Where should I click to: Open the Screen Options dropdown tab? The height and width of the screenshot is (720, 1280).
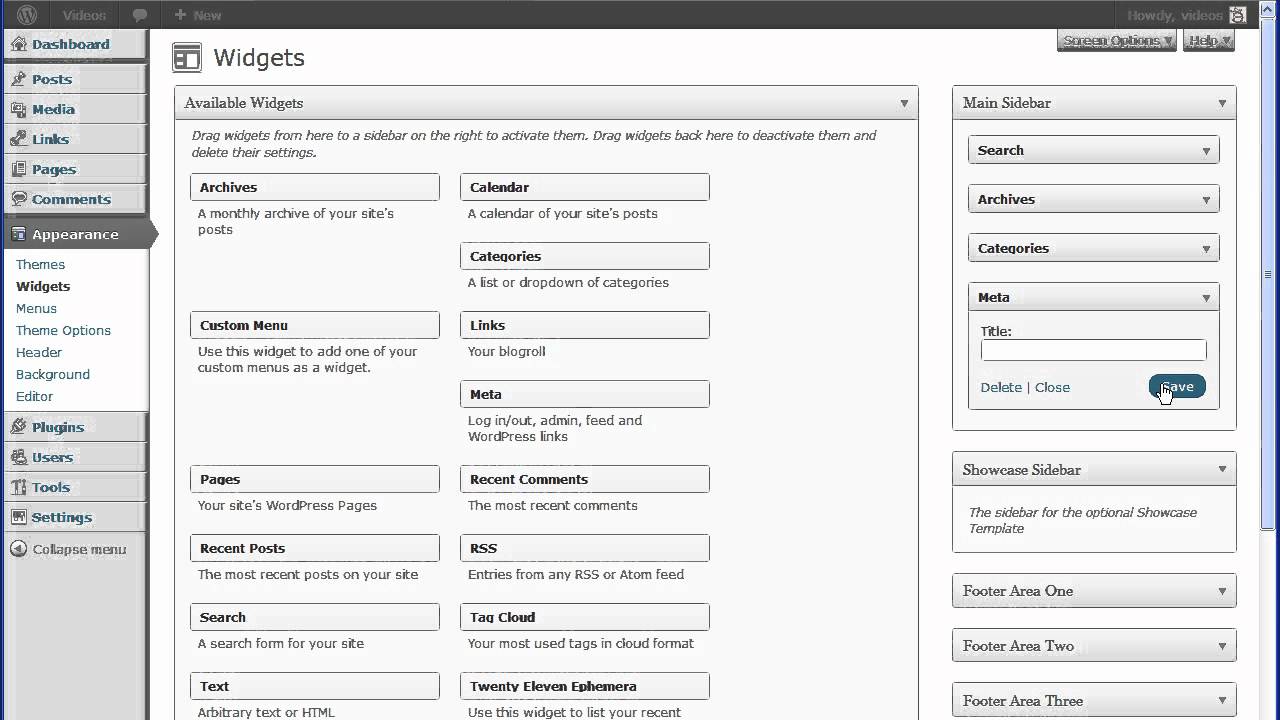tap(1116, 40)
